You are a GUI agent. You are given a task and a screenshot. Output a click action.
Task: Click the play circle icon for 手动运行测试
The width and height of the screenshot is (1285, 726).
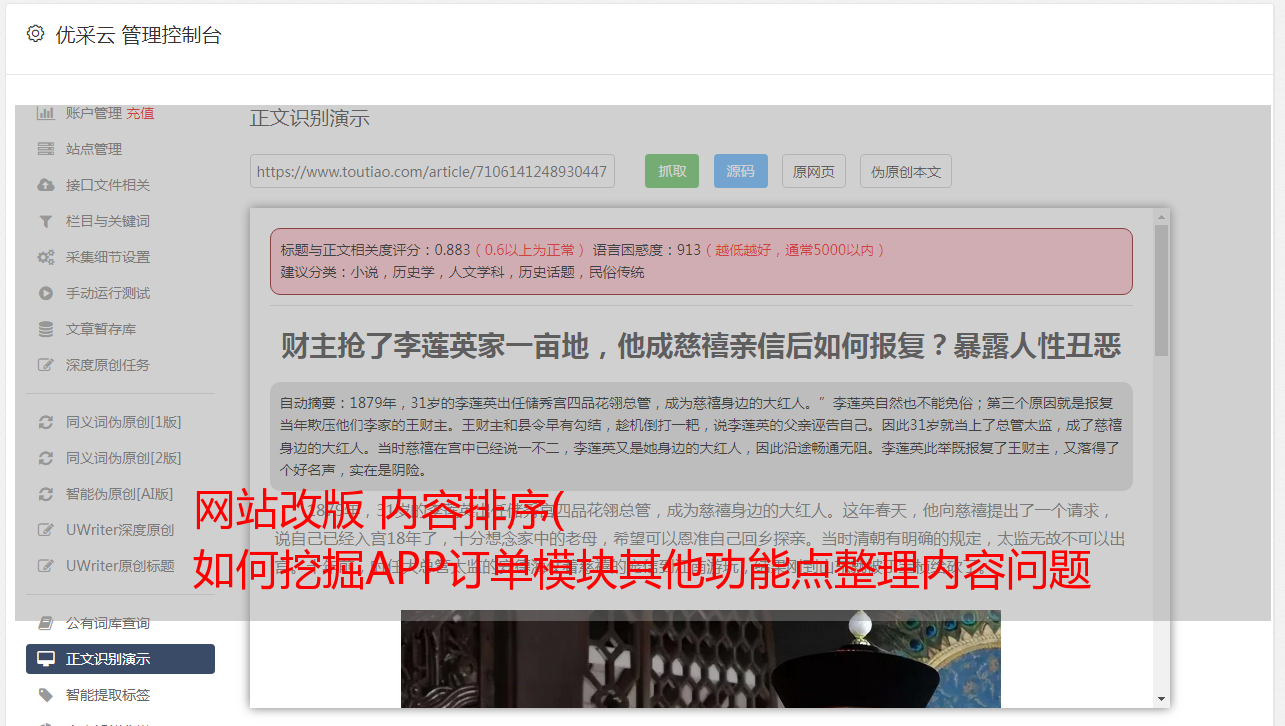click(46, 293)
